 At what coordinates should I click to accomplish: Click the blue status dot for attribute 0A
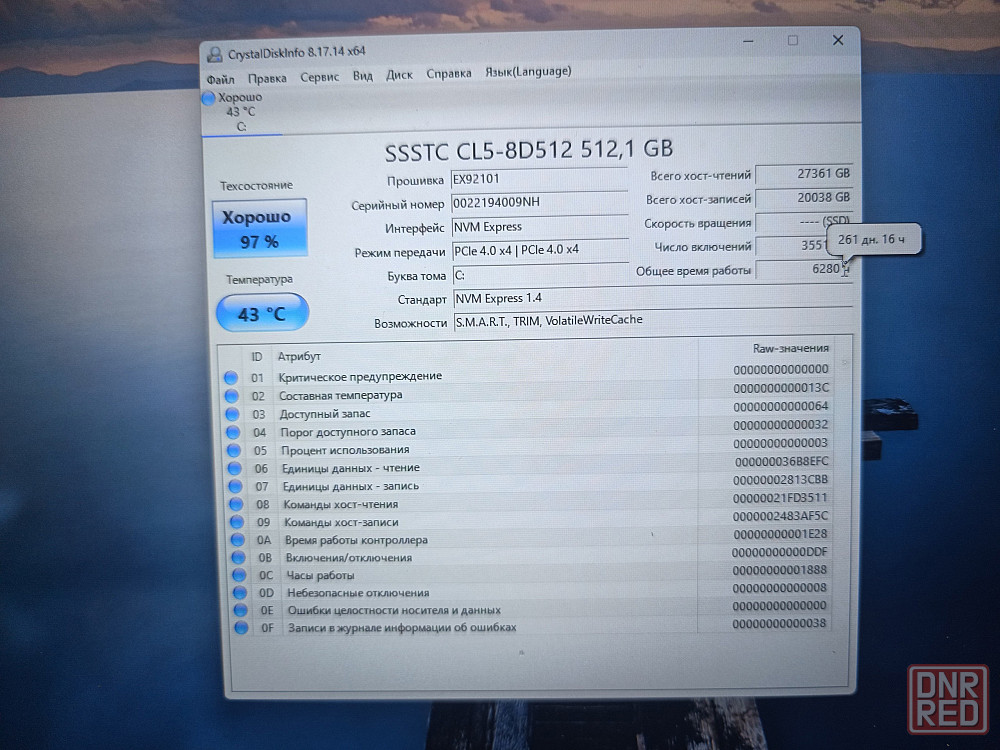pyautogui.click(x=237, y=540)
